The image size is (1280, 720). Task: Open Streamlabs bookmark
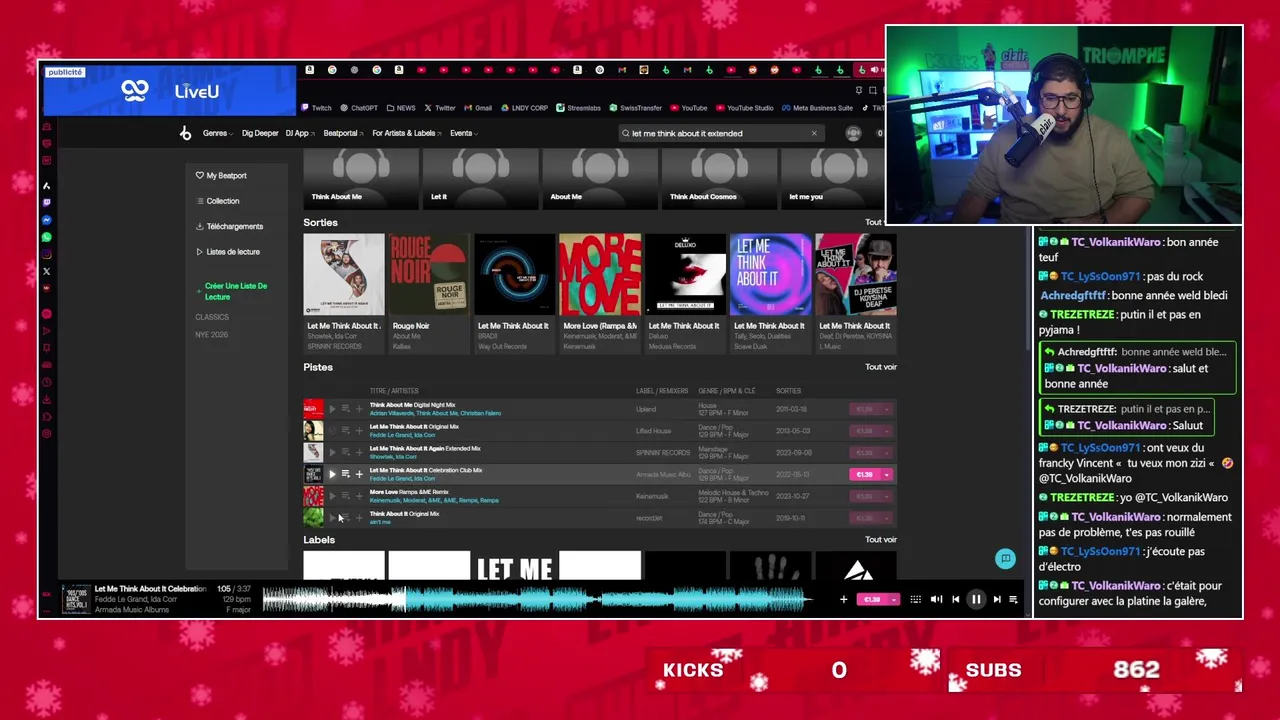click(579, 108)
